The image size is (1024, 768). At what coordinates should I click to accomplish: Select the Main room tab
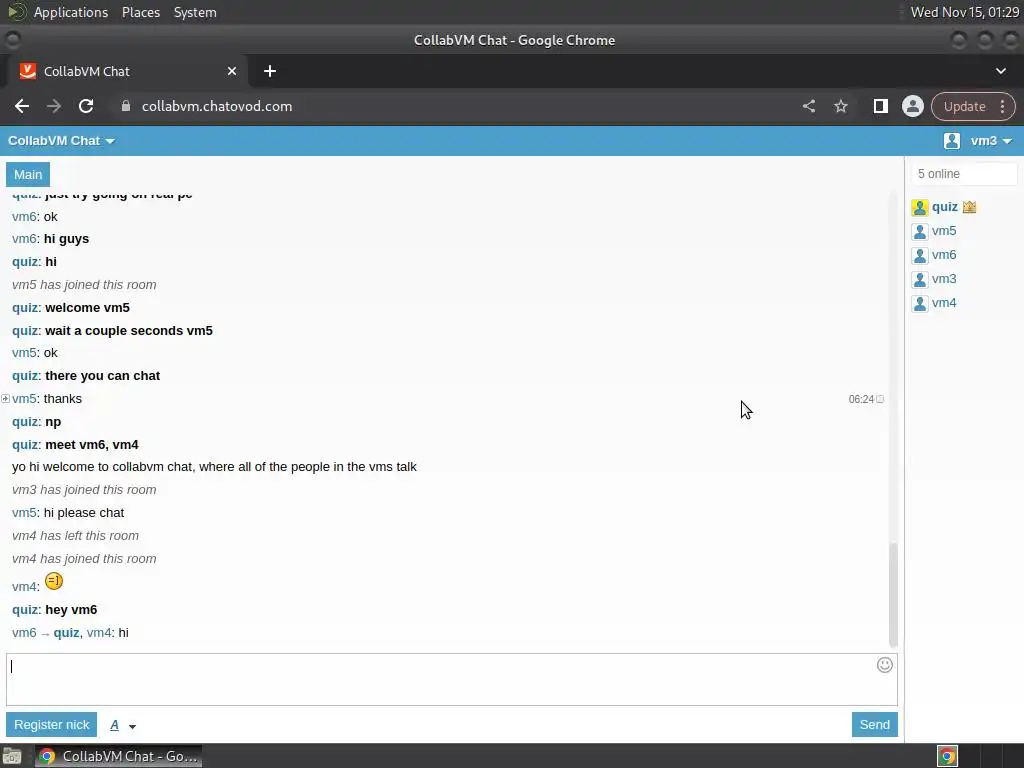pos(28,174)
